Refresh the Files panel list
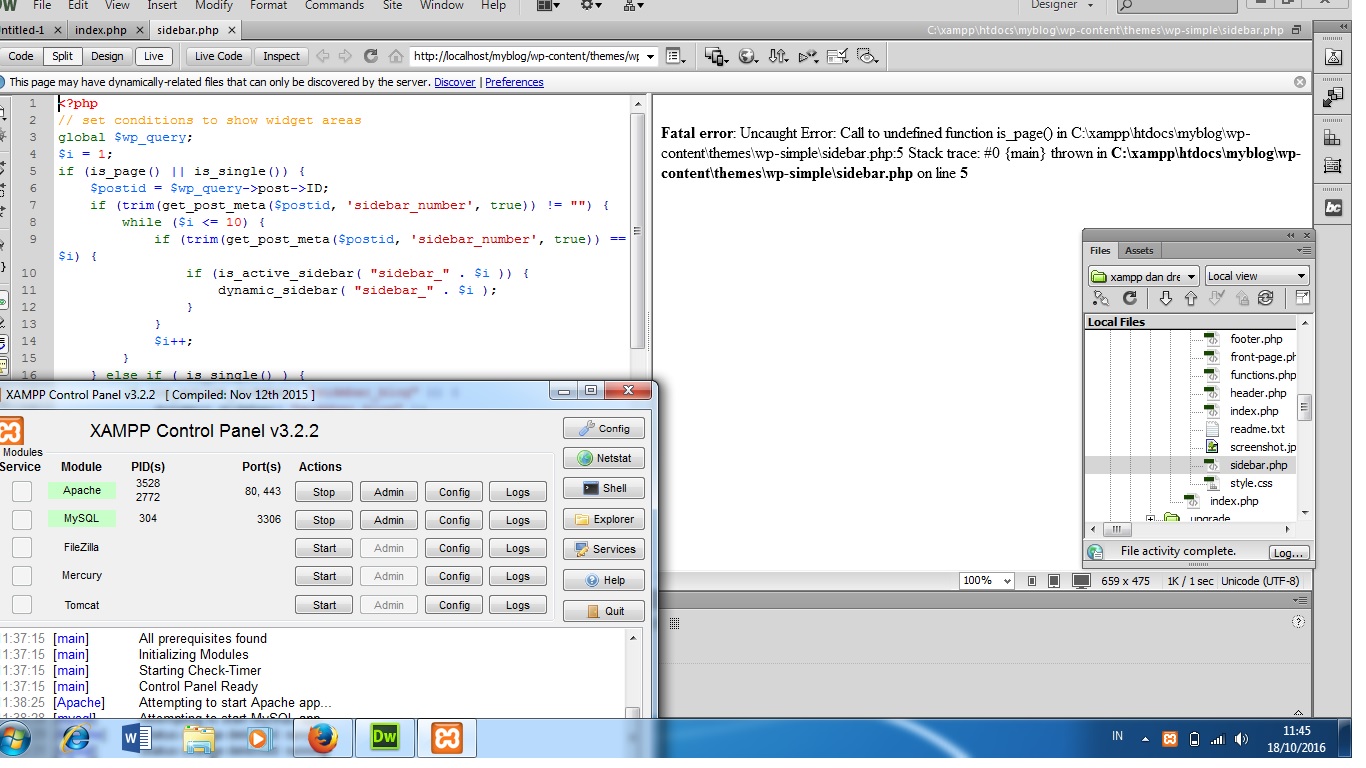 pos(1130,298)
